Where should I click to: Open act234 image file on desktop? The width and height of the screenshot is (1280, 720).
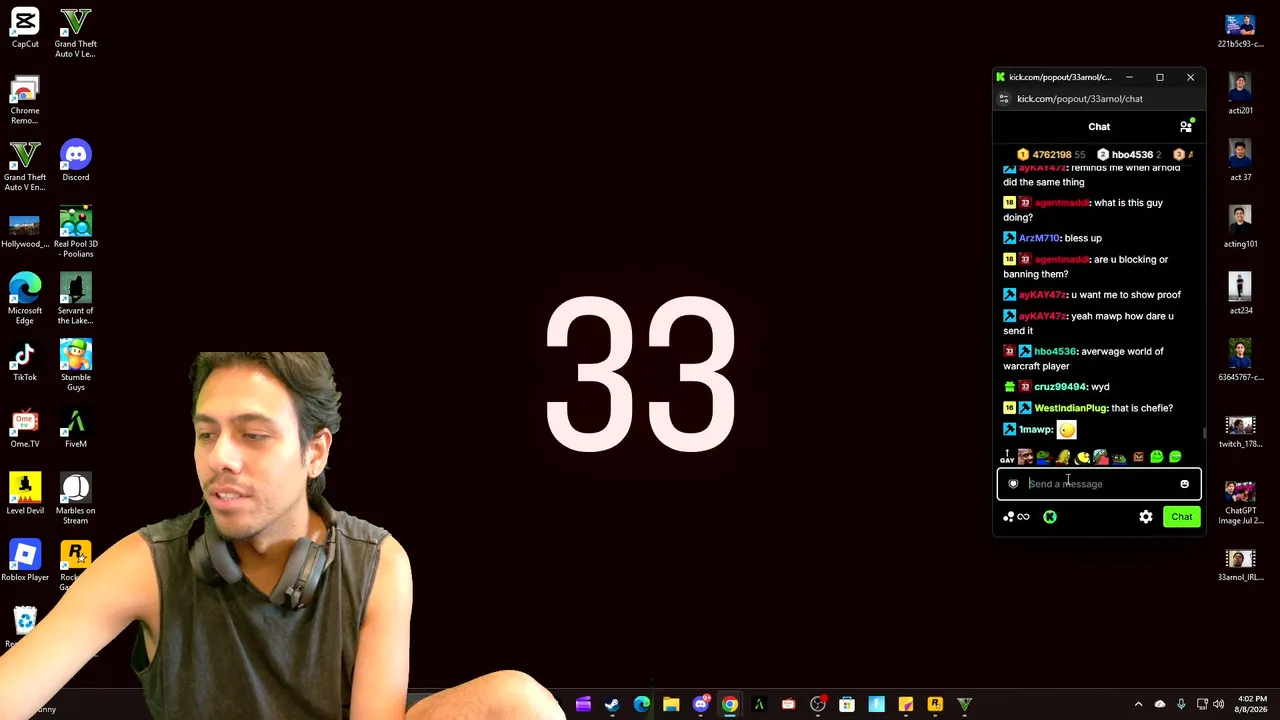point(1240,294)
